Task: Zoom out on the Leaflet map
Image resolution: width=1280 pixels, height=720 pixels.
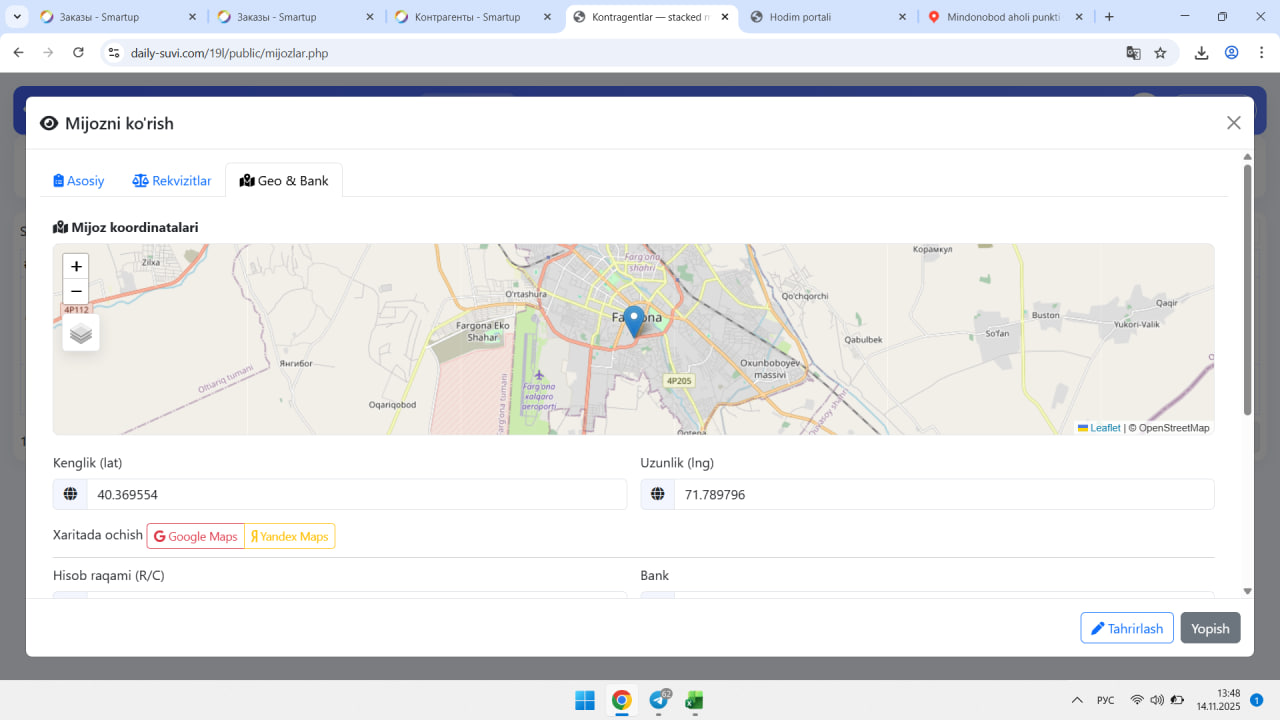Action: click(76, 292)
